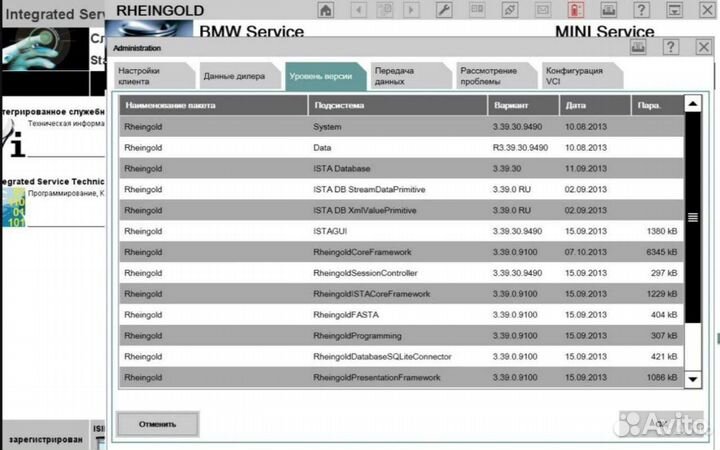Click the scroll up arrow of version list

click(692, 104)
